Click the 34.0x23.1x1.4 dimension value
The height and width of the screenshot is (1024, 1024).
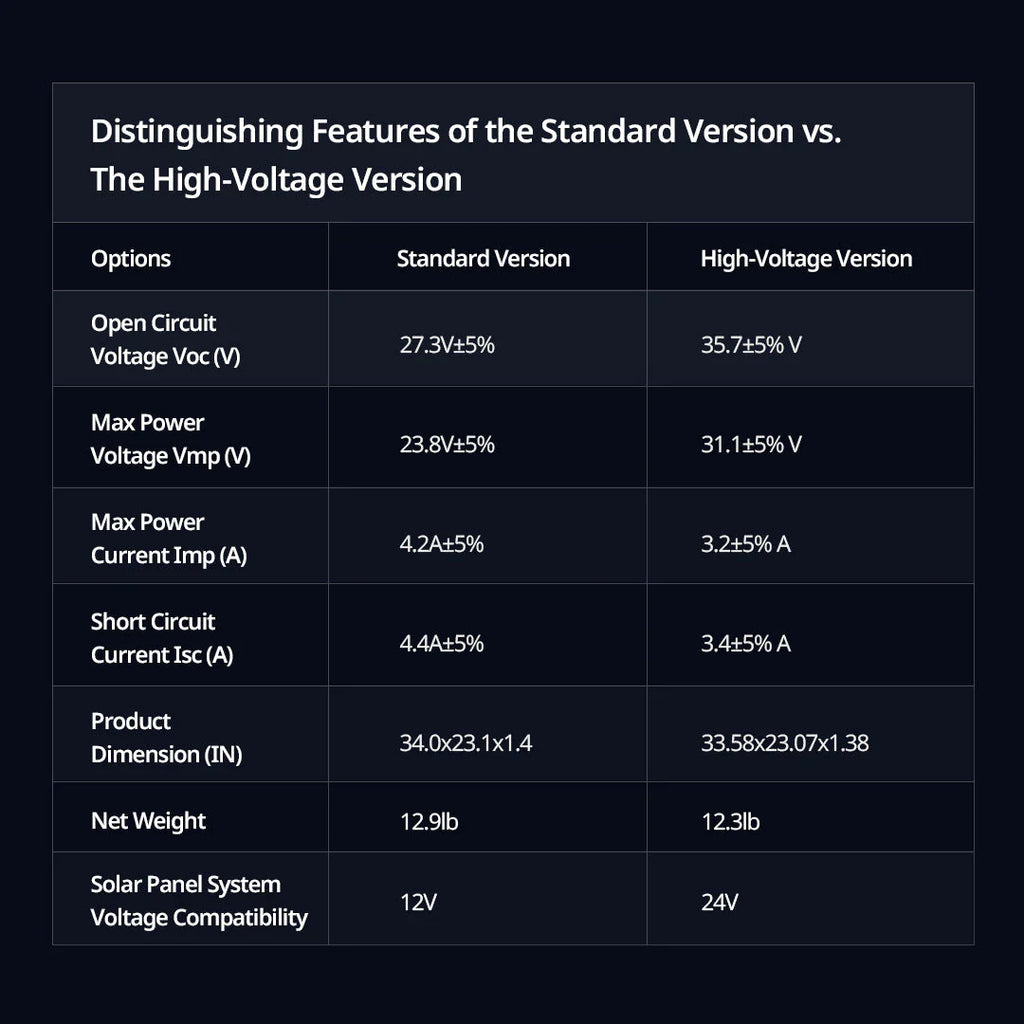tap(466, 743)
